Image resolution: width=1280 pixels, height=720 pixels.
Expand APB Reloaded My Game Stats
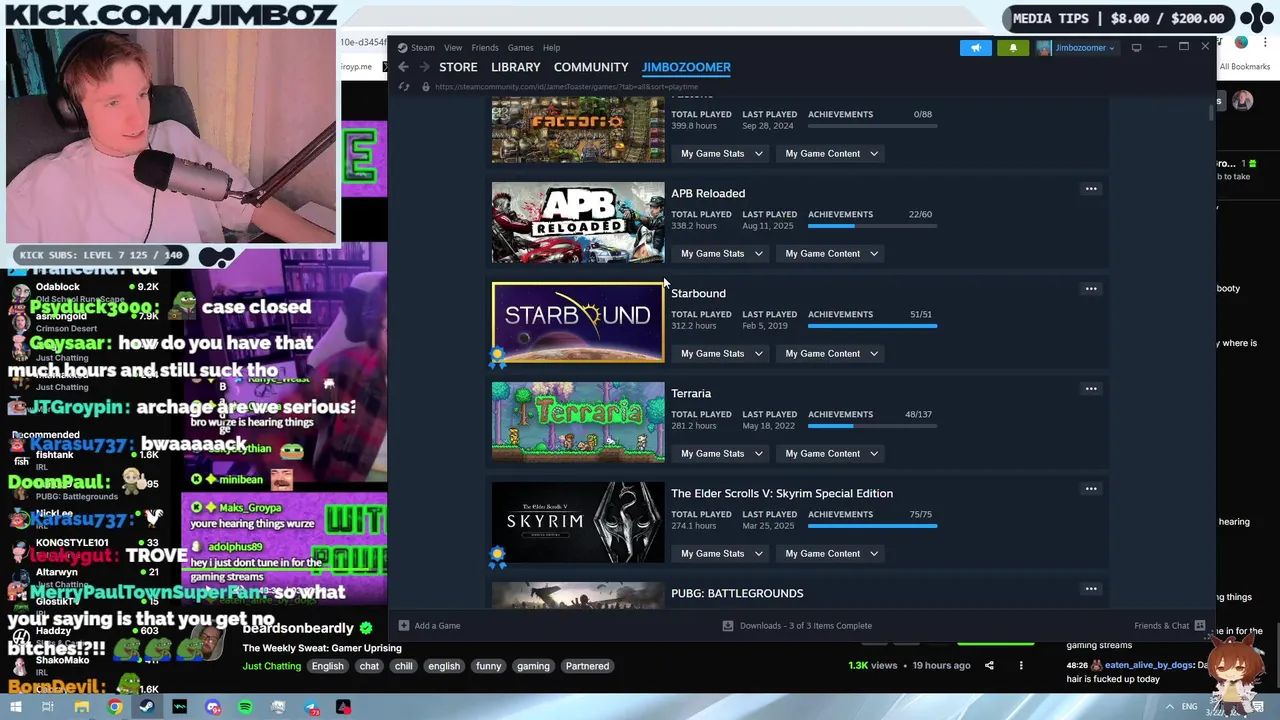[x=721, y=253]
